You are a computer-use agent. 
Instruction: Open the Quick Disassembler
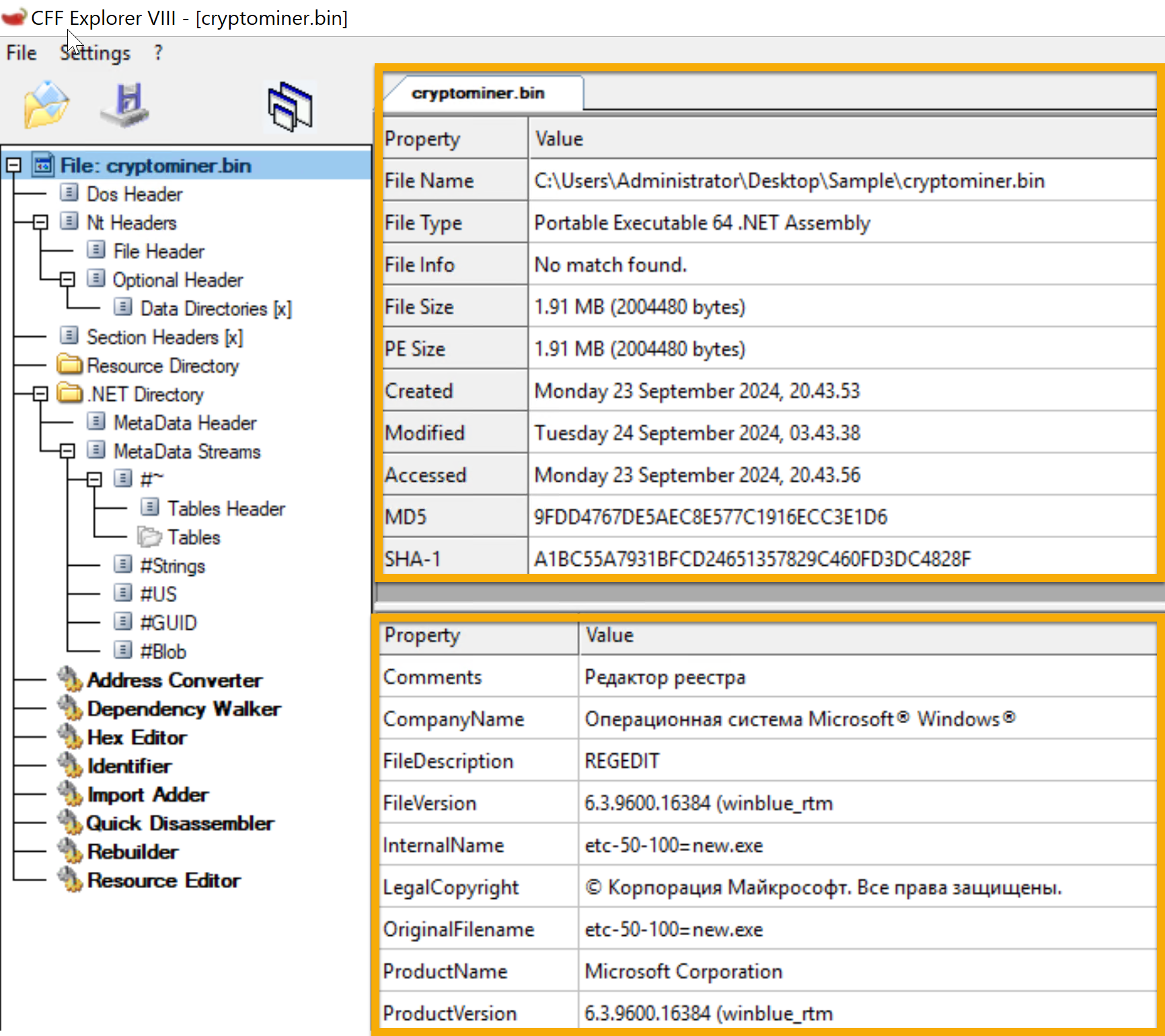click(180, 823)
